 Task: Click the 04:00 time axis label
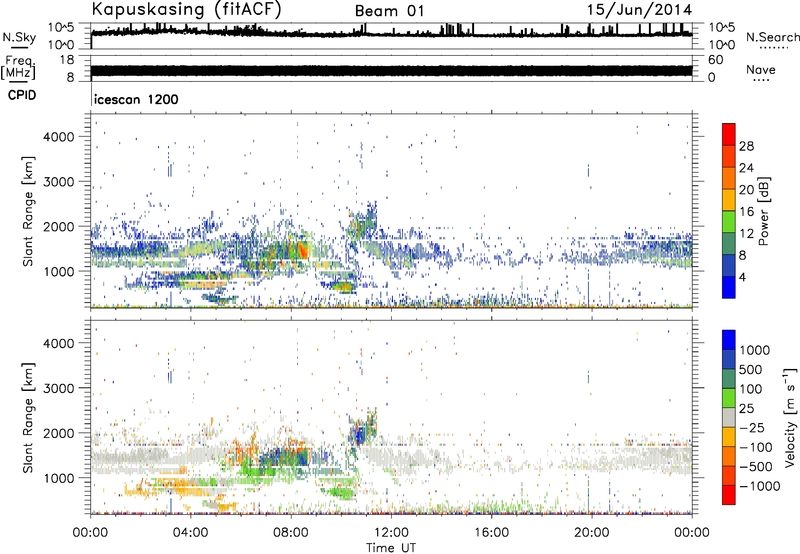point(190,533)
